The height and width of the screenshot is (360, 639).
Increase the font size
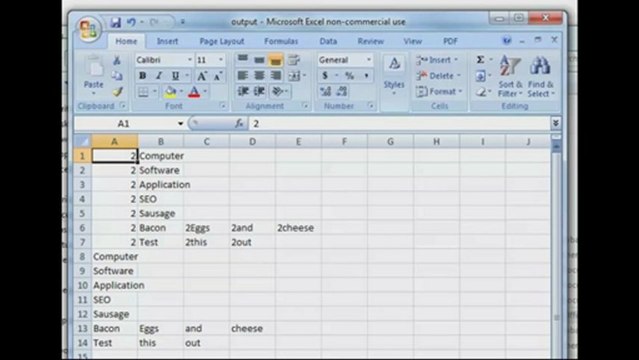(x=202, y=76)
